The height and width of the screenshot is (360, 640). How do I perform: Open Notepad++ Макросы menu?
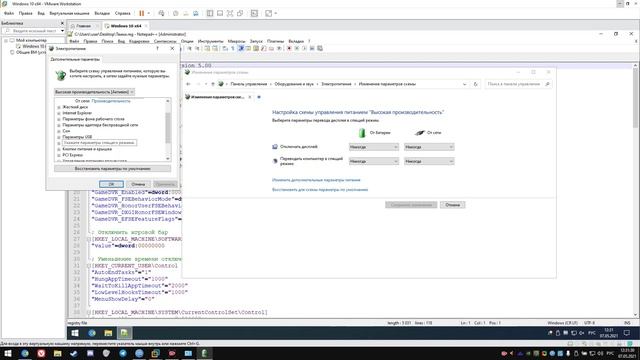(x=236, y=41)
